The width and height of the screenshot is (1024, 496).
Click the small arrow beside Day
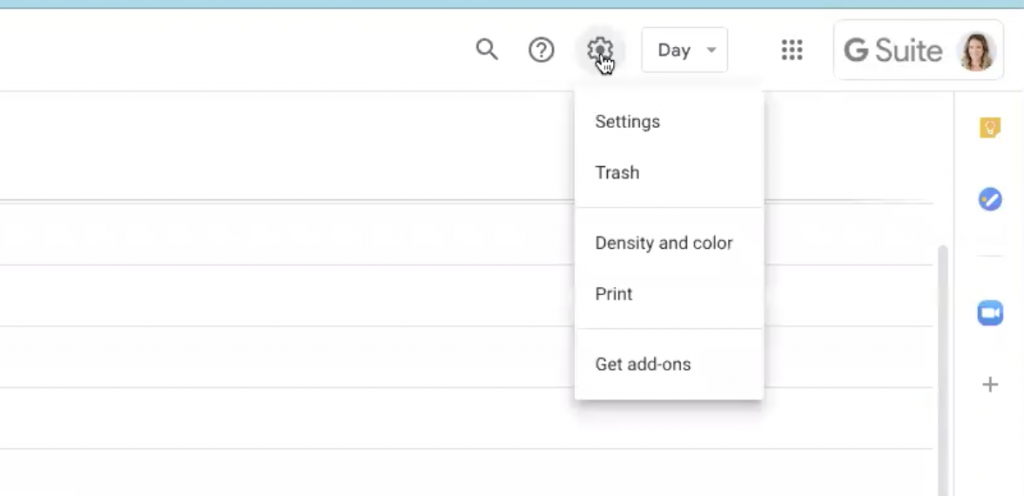coord(712,50)
